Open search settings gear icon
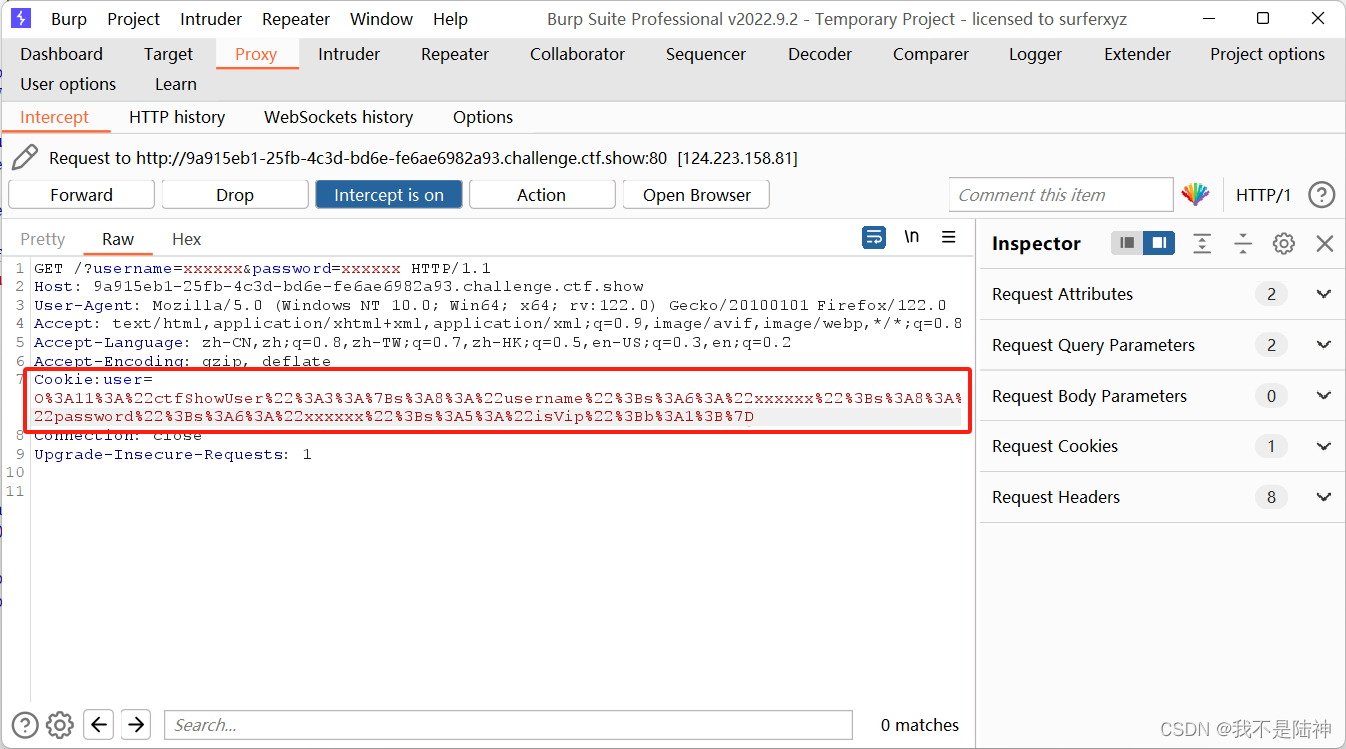The width and height of the screenshot is (1346, 749). point(60,725)
